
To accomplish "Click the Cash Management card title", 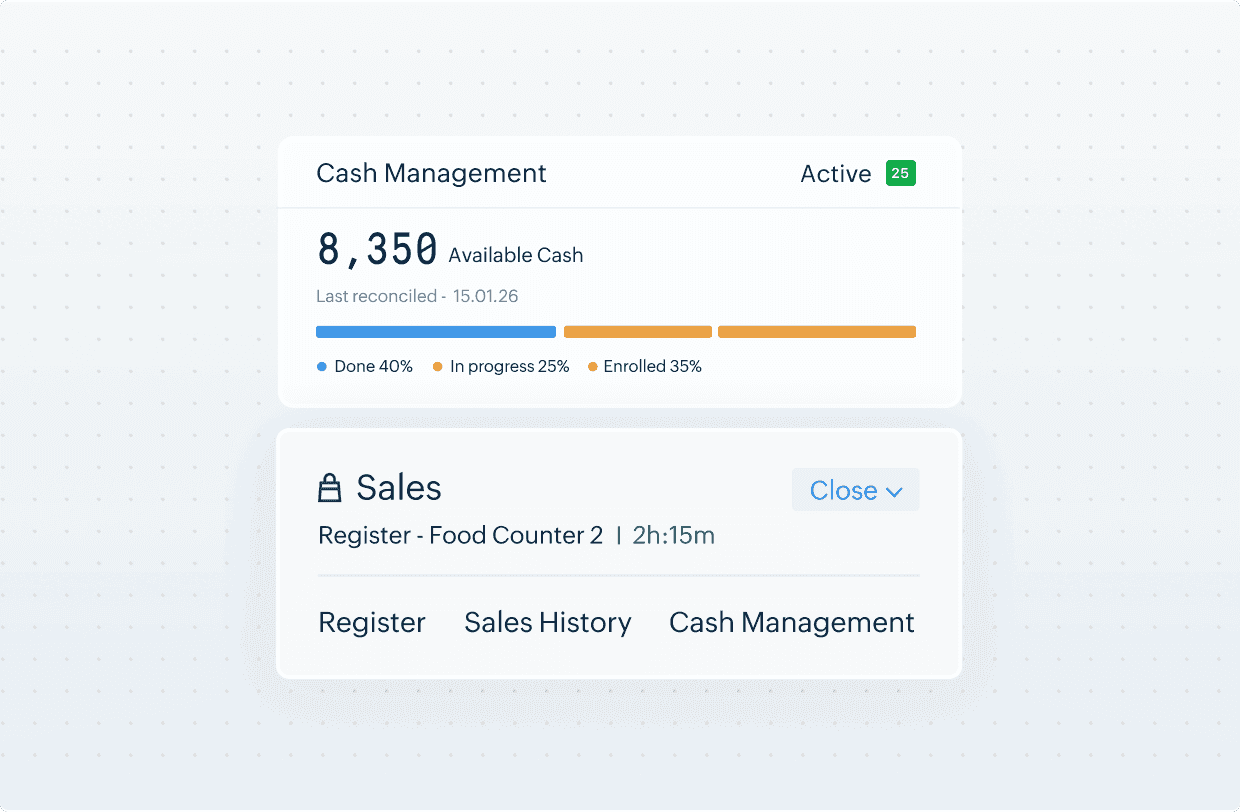I will coord(431,173).
